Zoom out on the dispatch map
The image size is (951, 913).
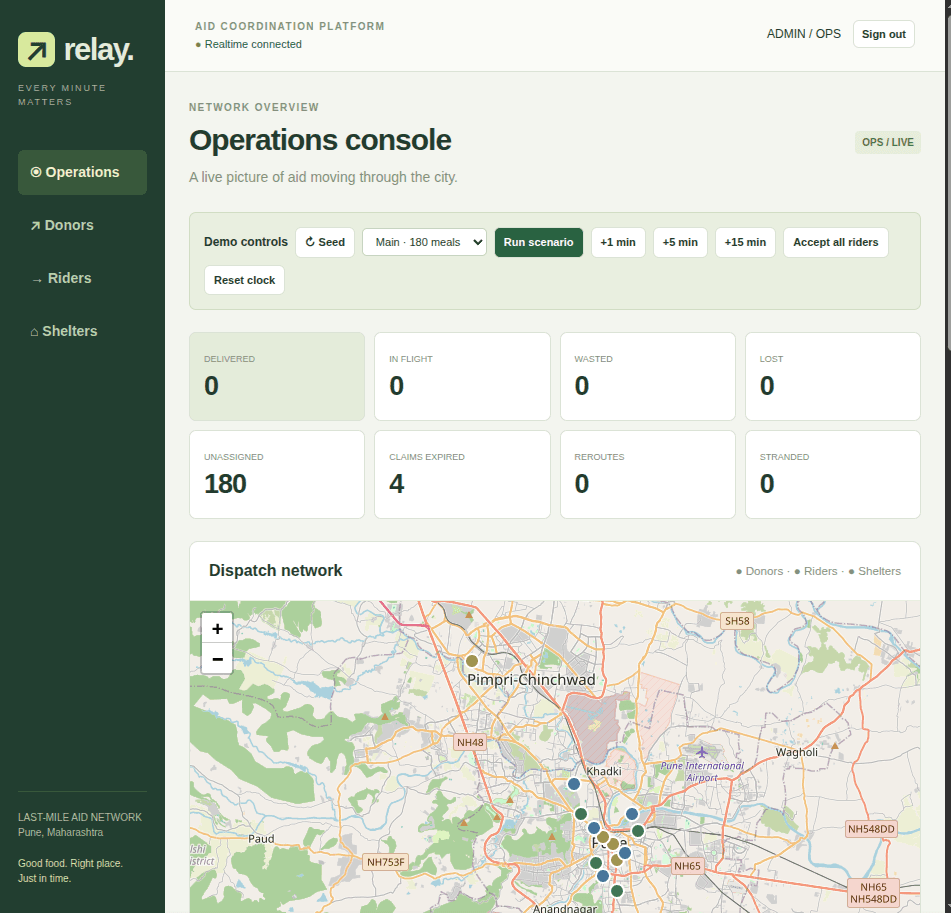click(217, 659)
